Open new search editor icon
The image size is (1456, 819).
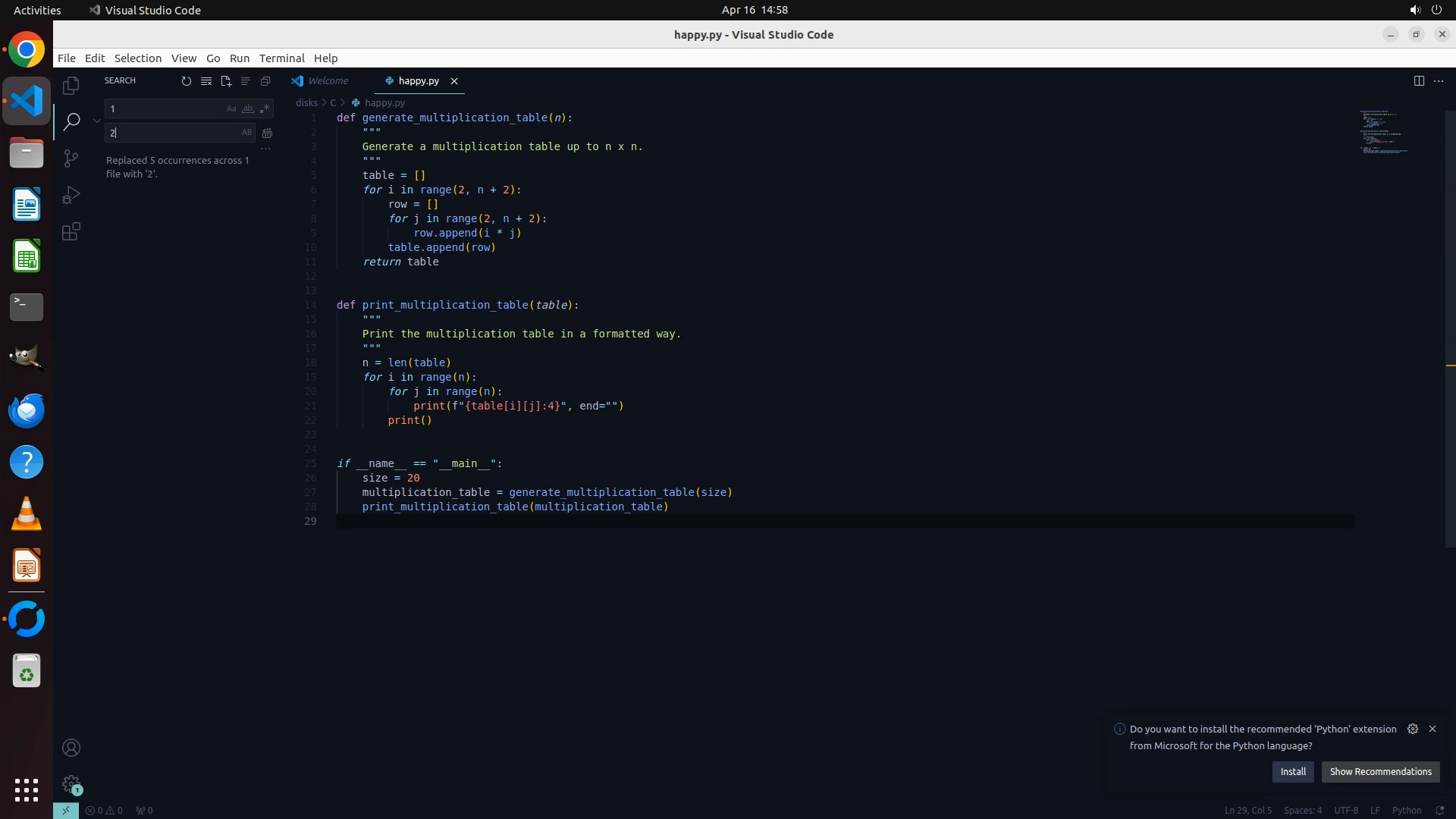pyautogui.click(x=225, y=81)
